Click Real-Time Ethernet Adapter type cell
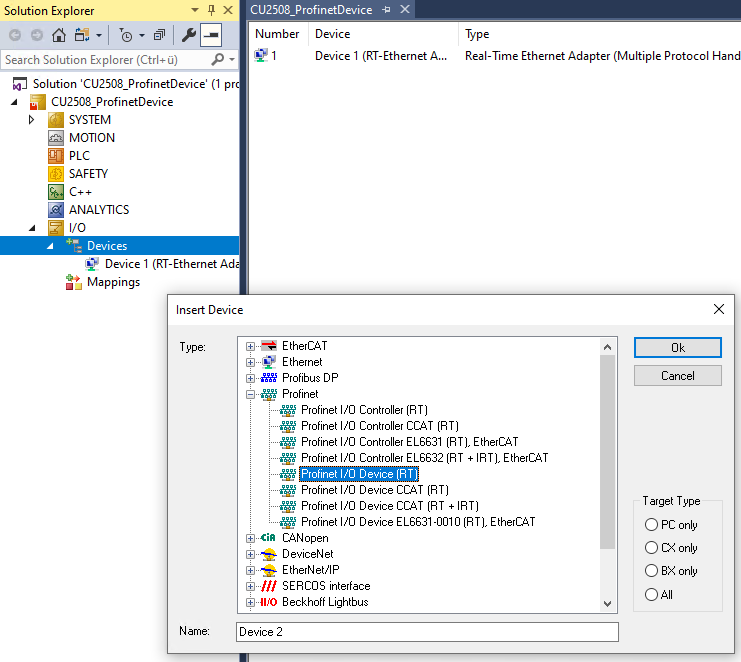 pyautogui.click(x=603, y=56)
